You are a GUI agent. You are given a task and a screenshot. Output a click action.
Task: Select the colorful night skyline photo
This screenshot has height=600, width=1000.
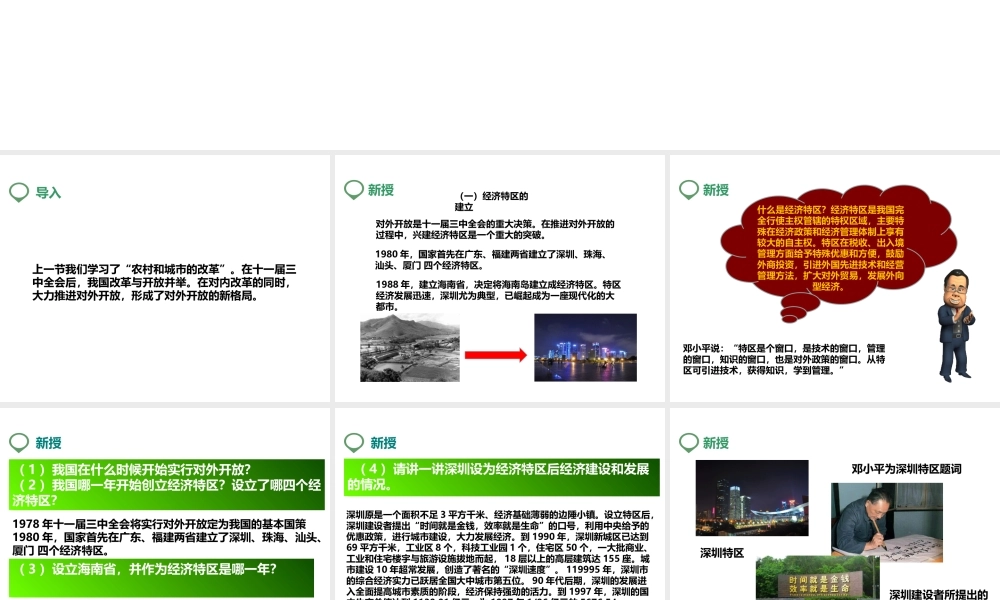585,348
